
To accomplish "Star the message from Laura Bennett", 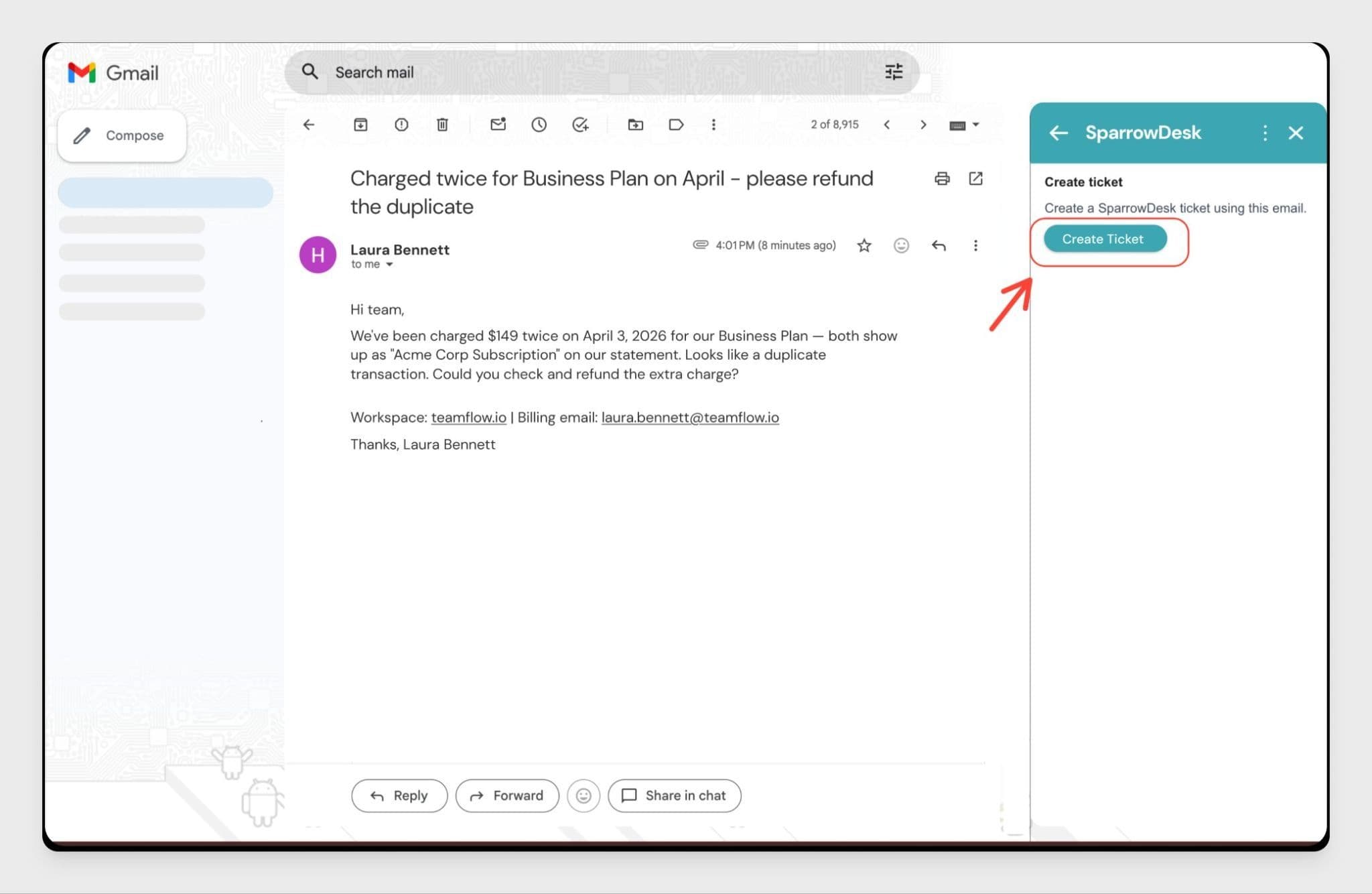I will 864,246.
